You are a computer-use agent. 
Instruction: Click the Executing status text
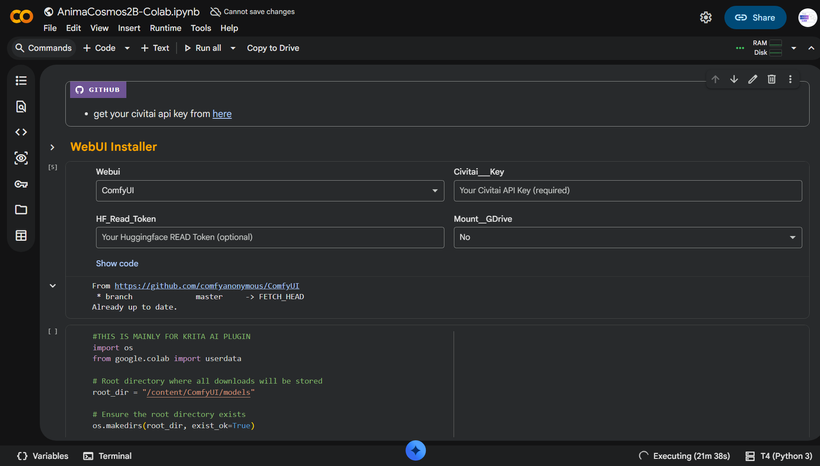click(691, 456)
